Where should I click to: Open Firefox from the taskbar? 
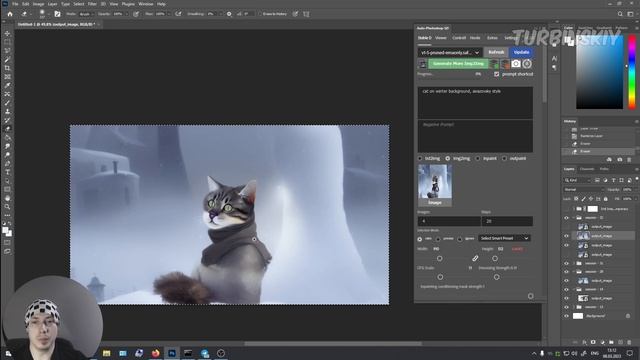point(156,353)
